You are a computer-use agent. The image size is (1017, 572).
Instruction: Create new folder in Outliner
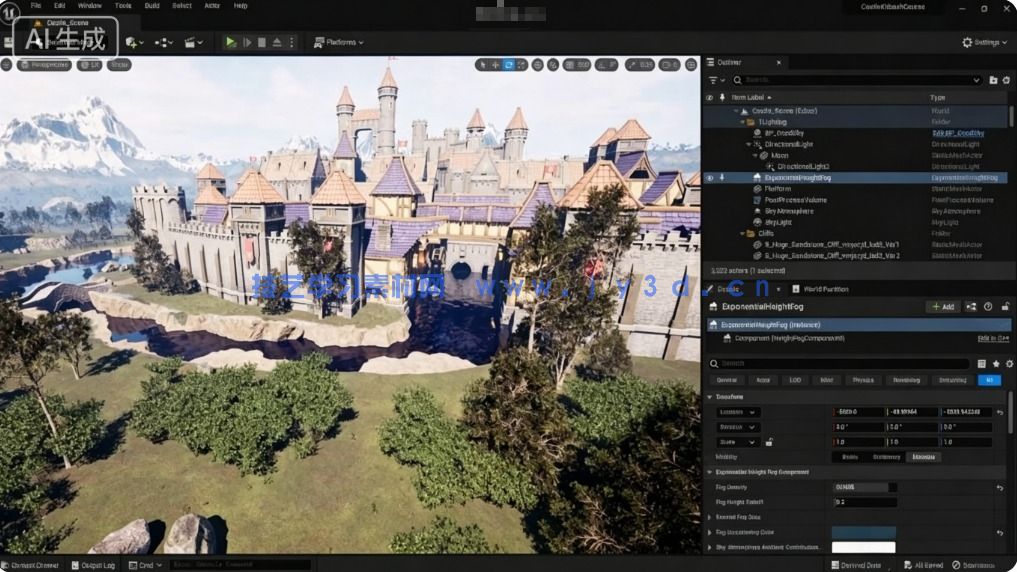[x=993, y=80]
